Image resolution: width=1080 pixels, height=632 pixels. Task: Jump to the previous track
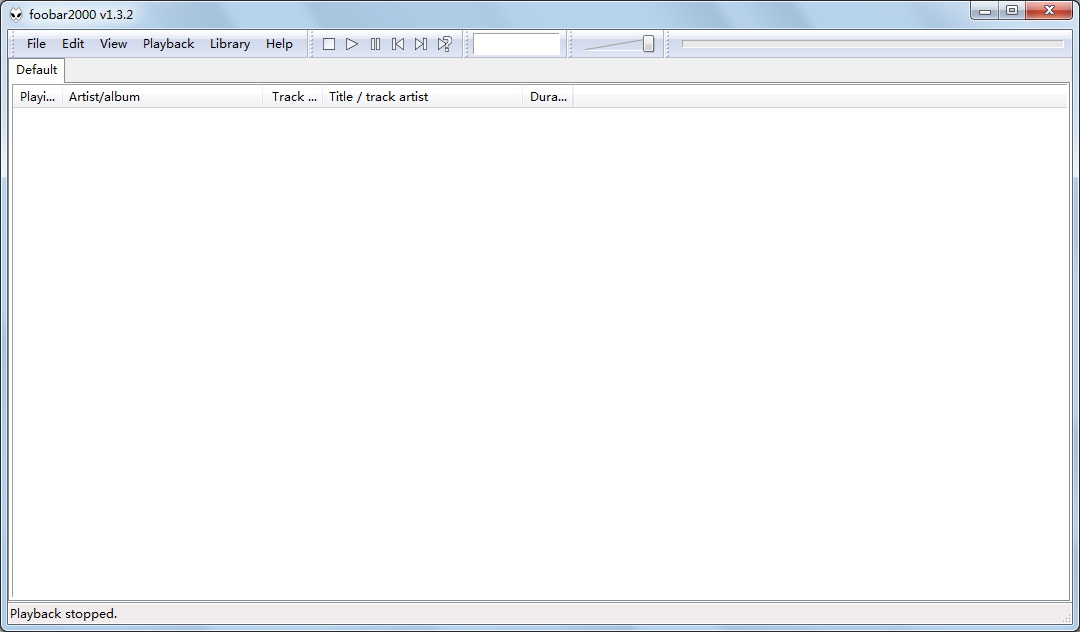398,44
